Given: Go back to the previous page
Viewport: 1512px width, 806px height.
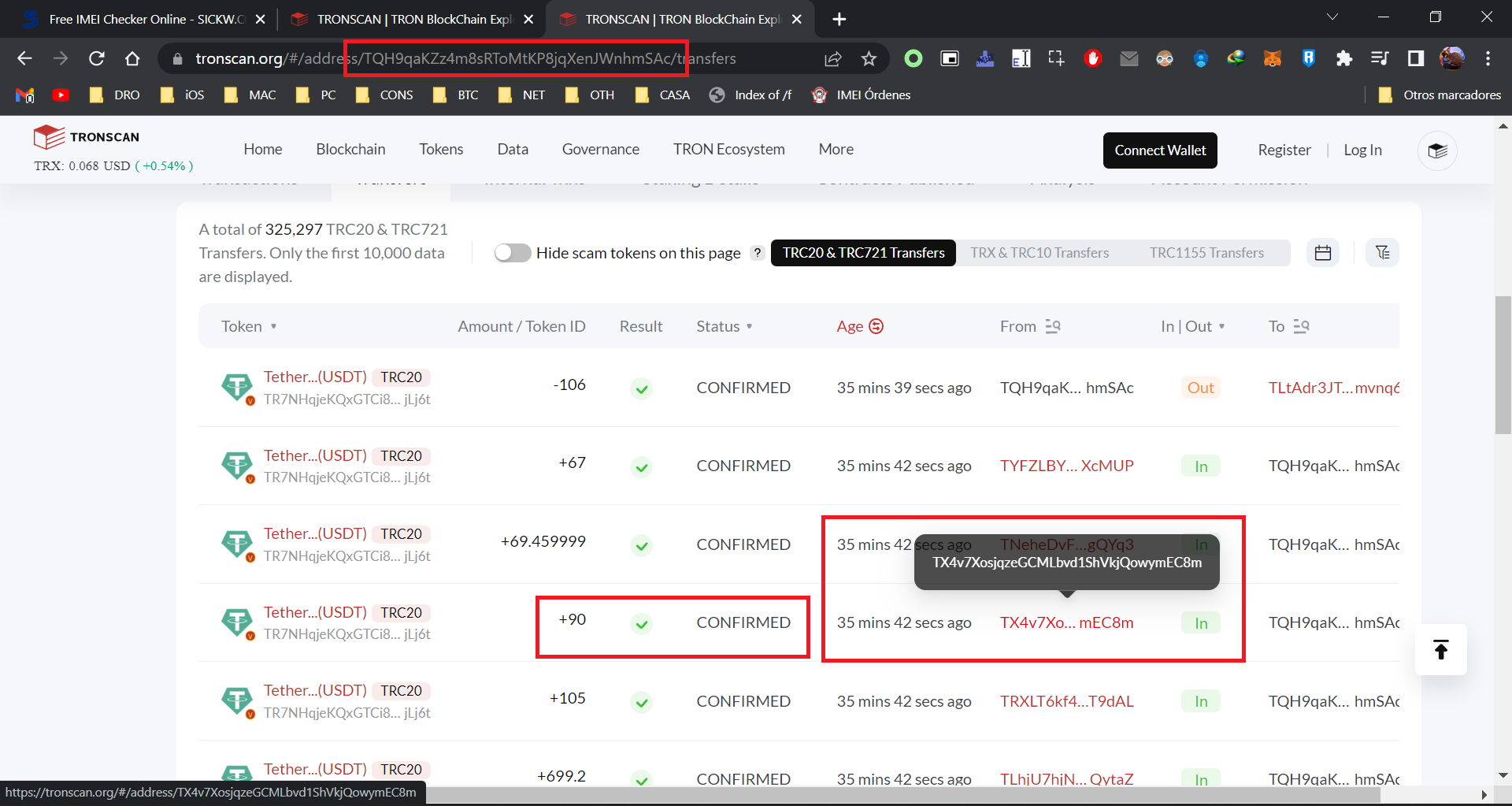Looking at the screenshot, I should pyautogui.click(x=24, y=58).
